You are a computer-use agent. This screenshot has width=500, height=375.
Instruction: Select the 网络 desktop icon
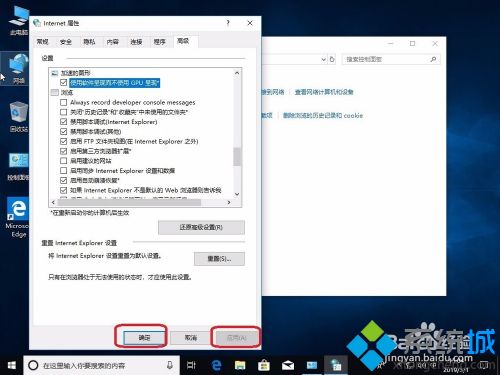18,68
